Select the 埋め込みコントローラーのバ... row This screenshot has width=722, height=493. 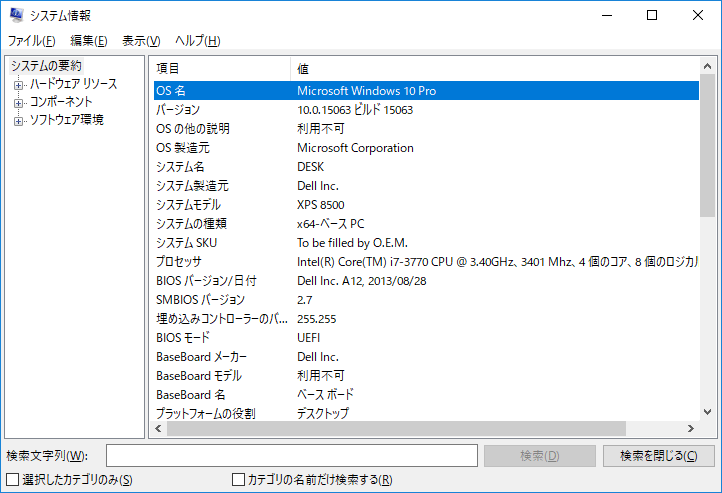(426, 319)
